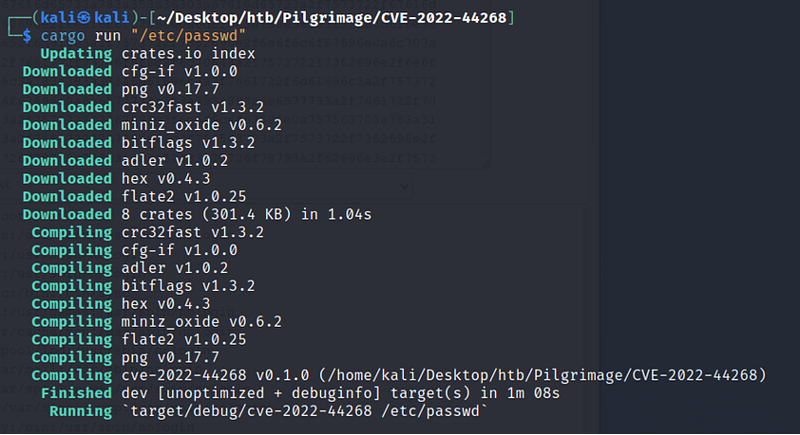
Task: Open the faint background dropdown chevron
Action: [404, 187]
